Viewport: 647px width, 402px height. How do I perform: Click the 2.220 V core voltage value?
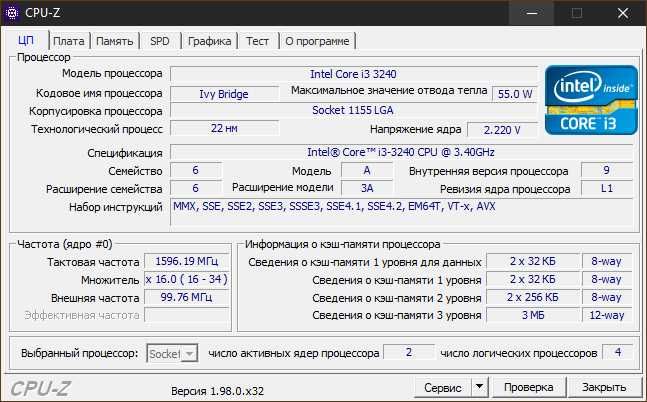[x=502, y=130]
